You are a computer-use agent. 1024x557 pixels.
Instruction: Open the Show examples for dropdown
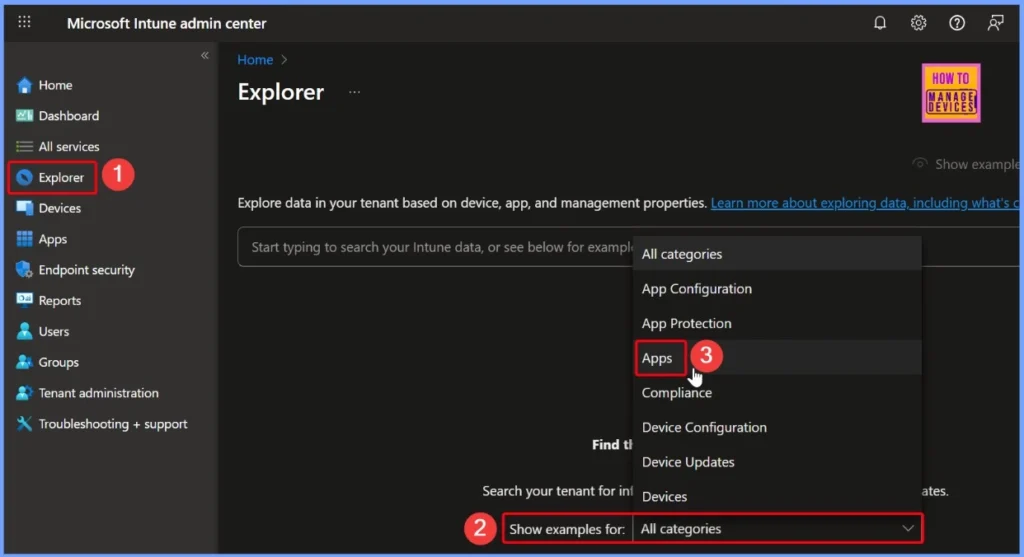777,529
